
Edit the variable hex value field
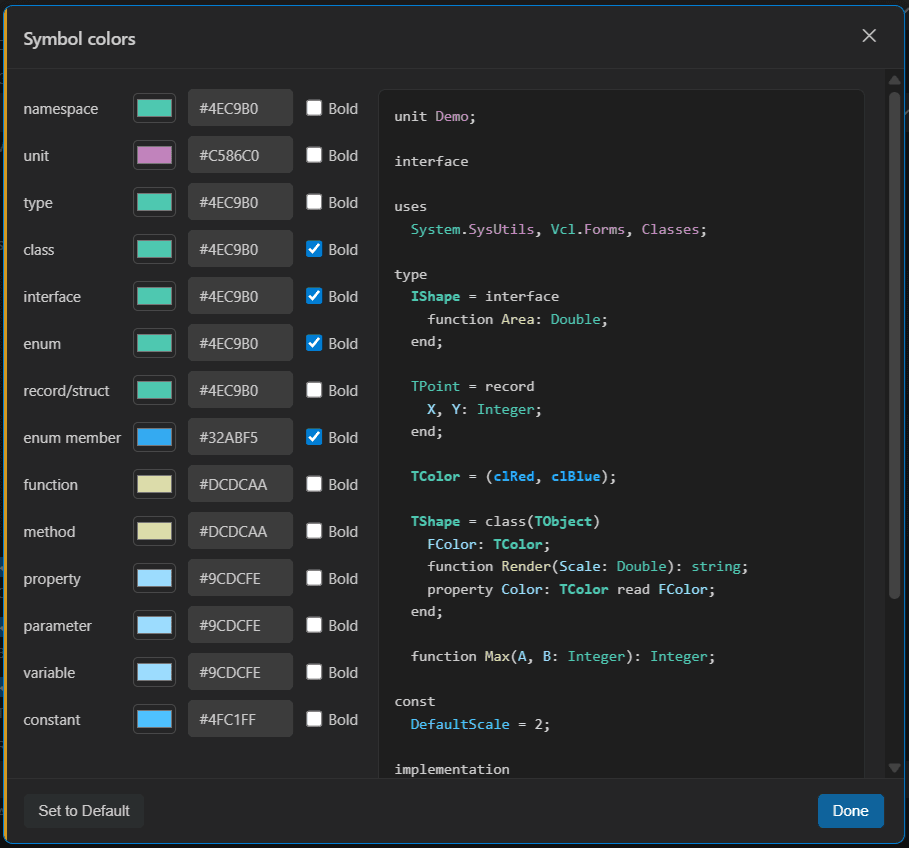pyautogui.click(x=240, y=671)
